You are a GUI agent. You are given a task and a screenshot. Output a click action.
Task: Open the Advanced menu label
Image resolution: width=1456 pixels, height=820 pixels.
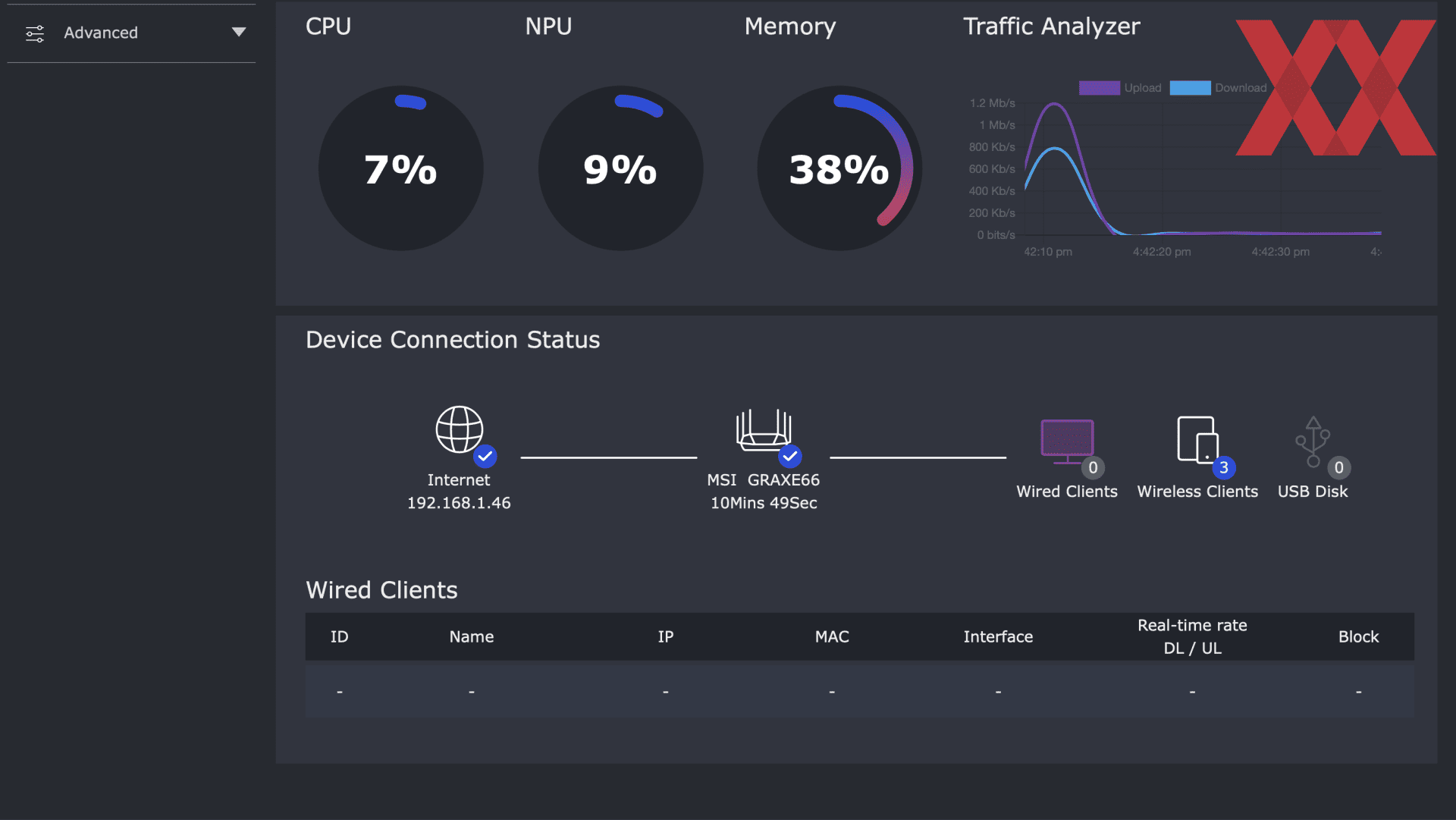point(101,33)
